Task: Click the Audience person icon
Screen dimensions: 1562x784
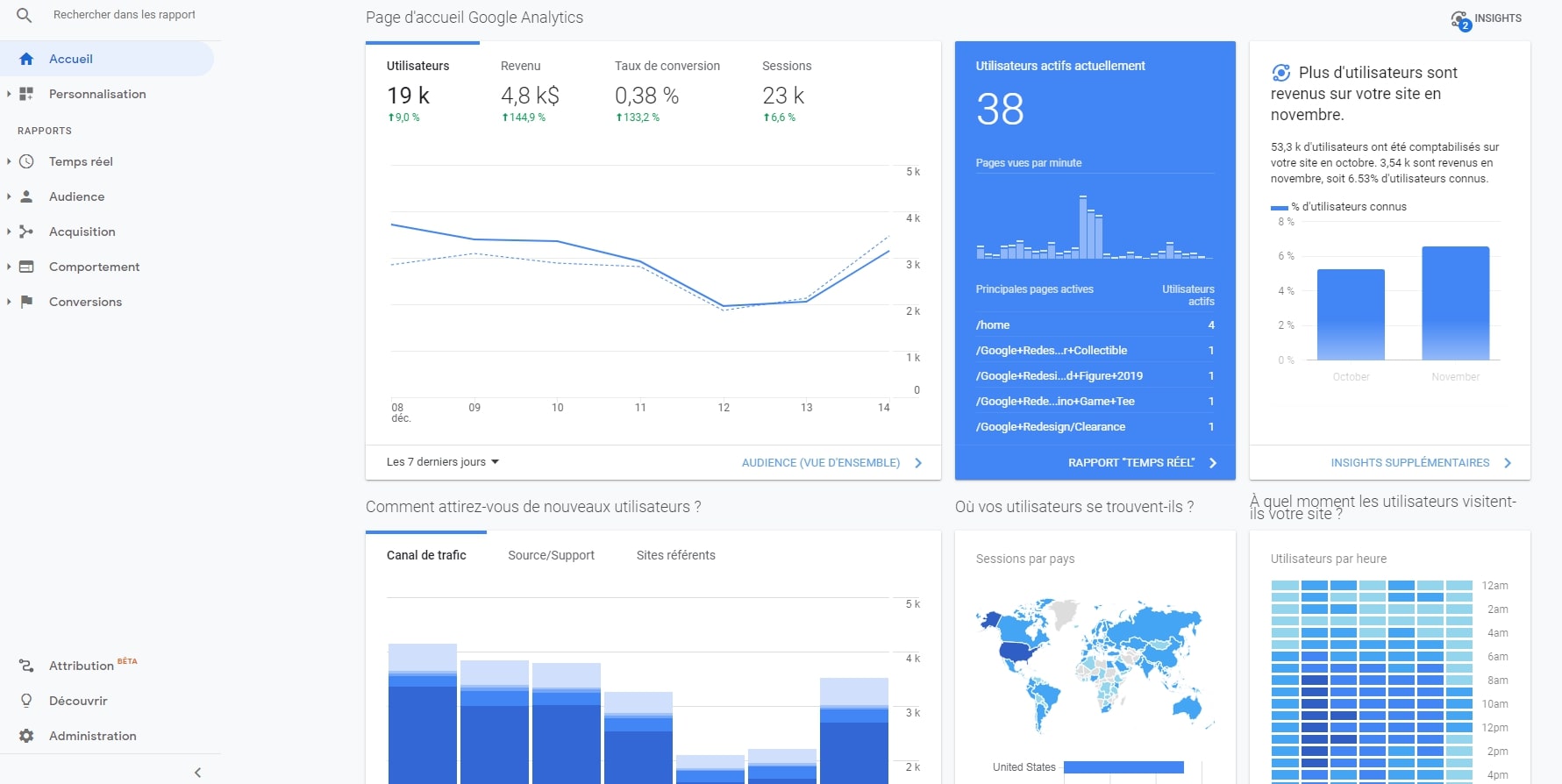Action: coord(26,196)
